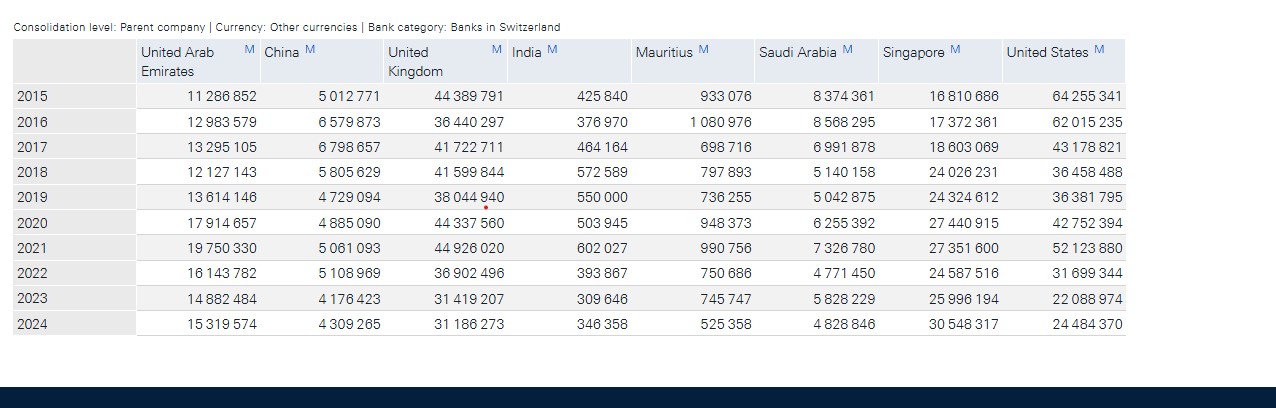
Task: Select Singapore's 2024 value 30 548 317
Action: pyautogui.click(x=963, y=324)
